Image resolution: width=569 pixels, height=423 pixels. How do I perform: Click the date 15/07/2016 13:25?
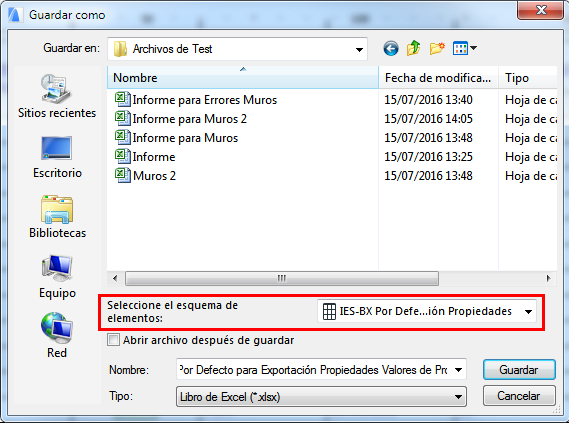click(x=428, y=157)
